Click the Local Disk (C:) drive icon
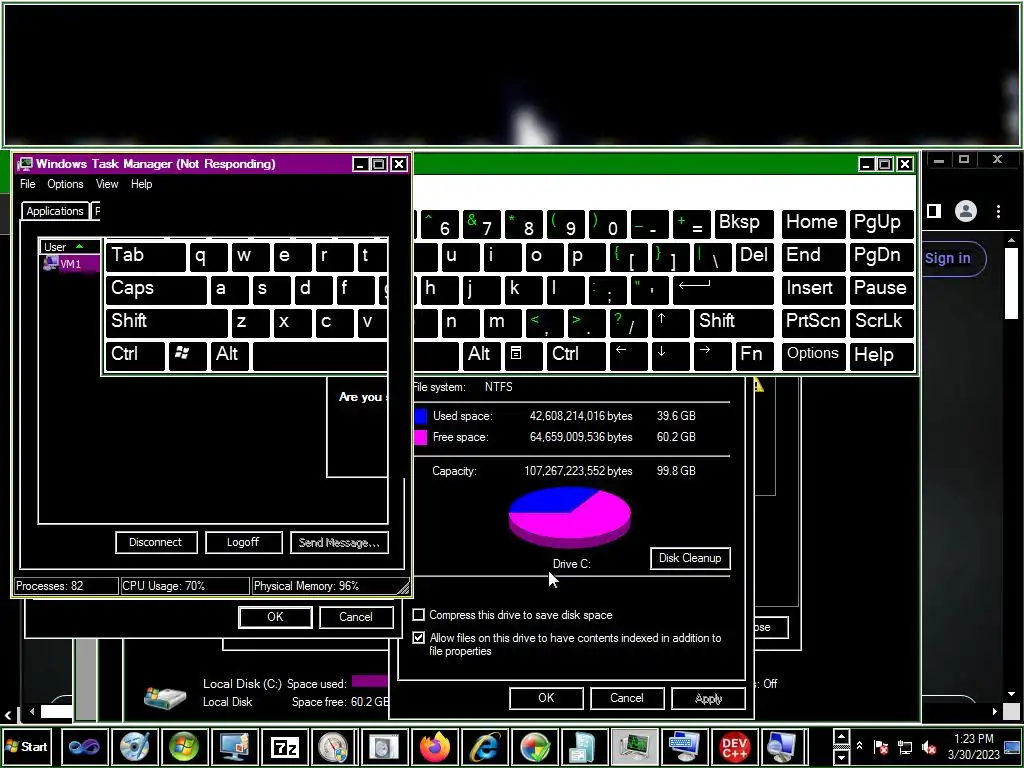 click(165, 697)
